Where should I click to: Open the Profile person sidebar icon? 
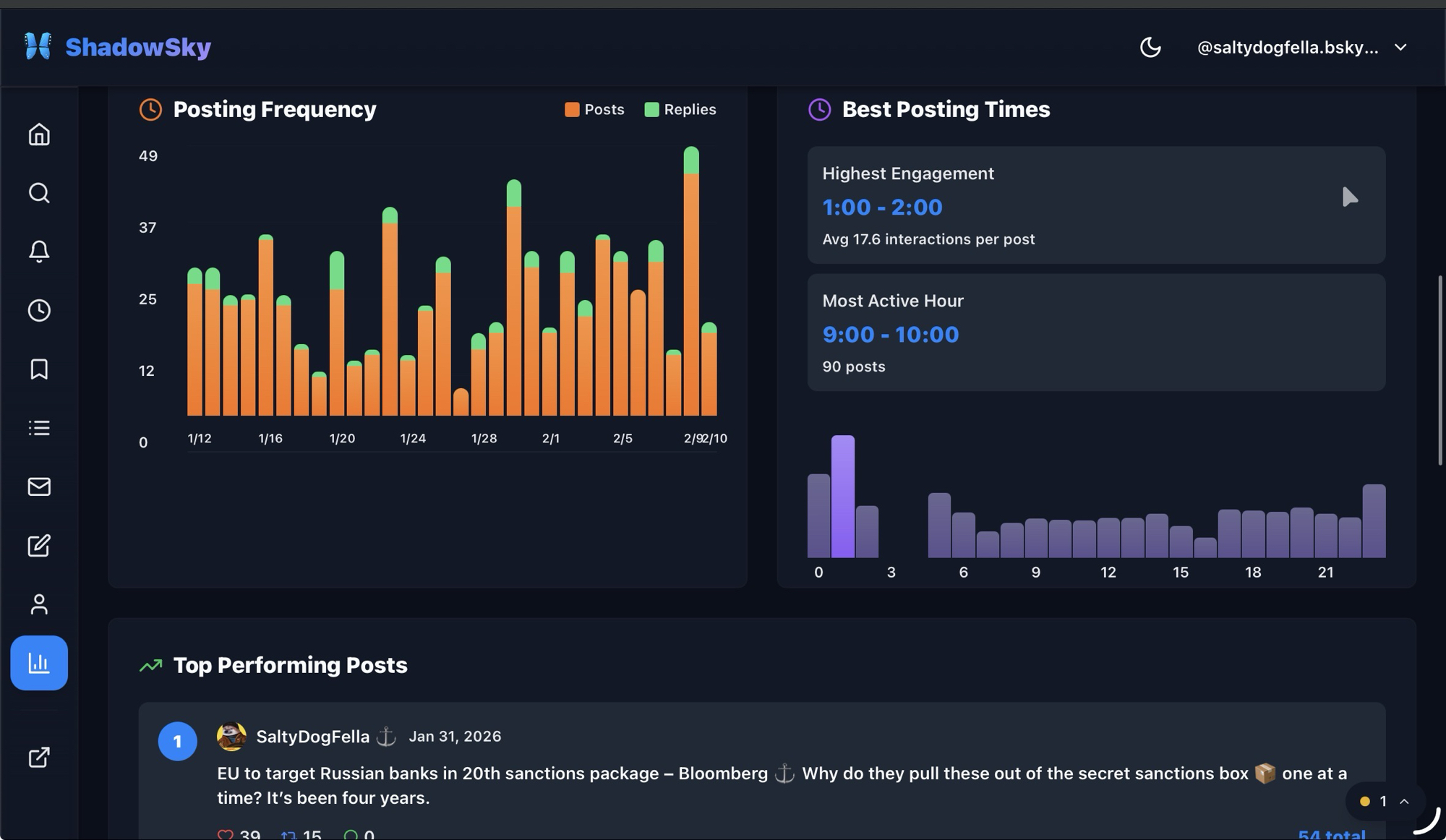coord(39,604)
